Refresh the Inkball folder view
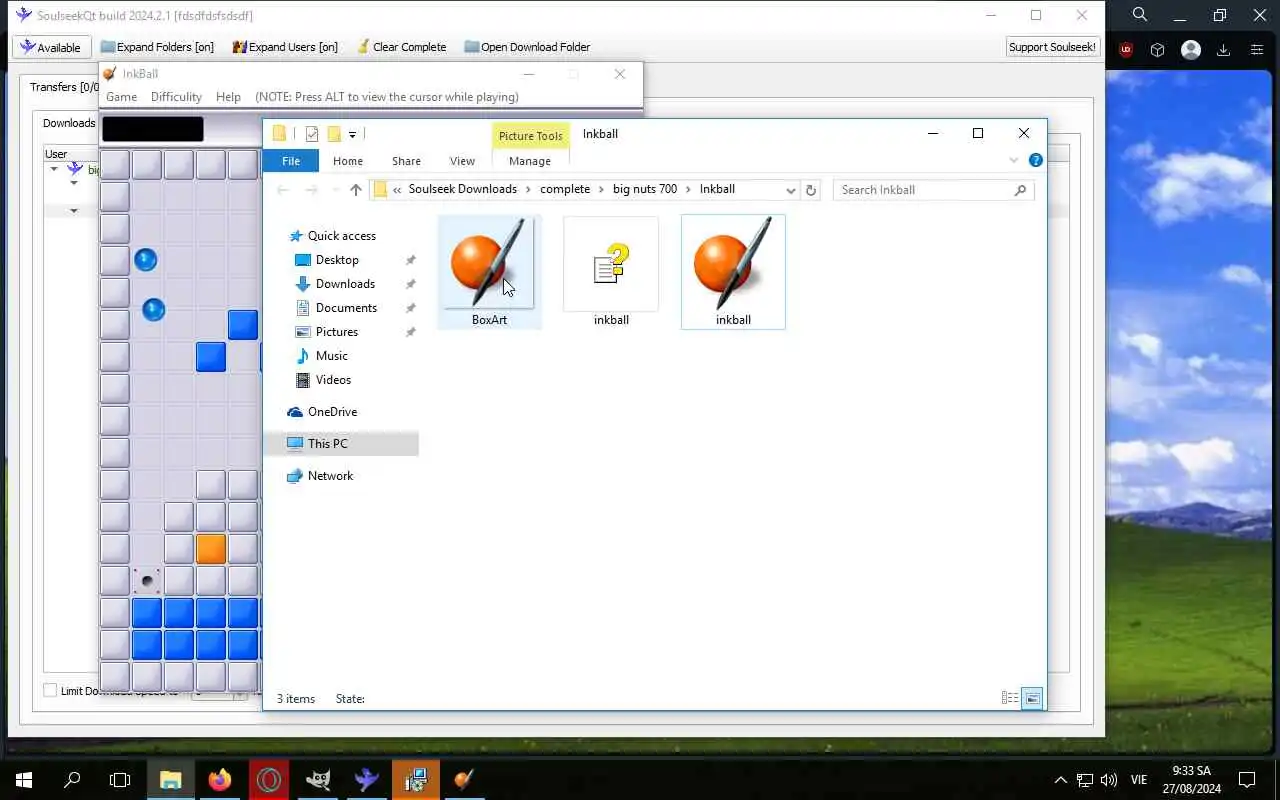This screenshot has width=1280, height=800. click(x=811, y=190)
